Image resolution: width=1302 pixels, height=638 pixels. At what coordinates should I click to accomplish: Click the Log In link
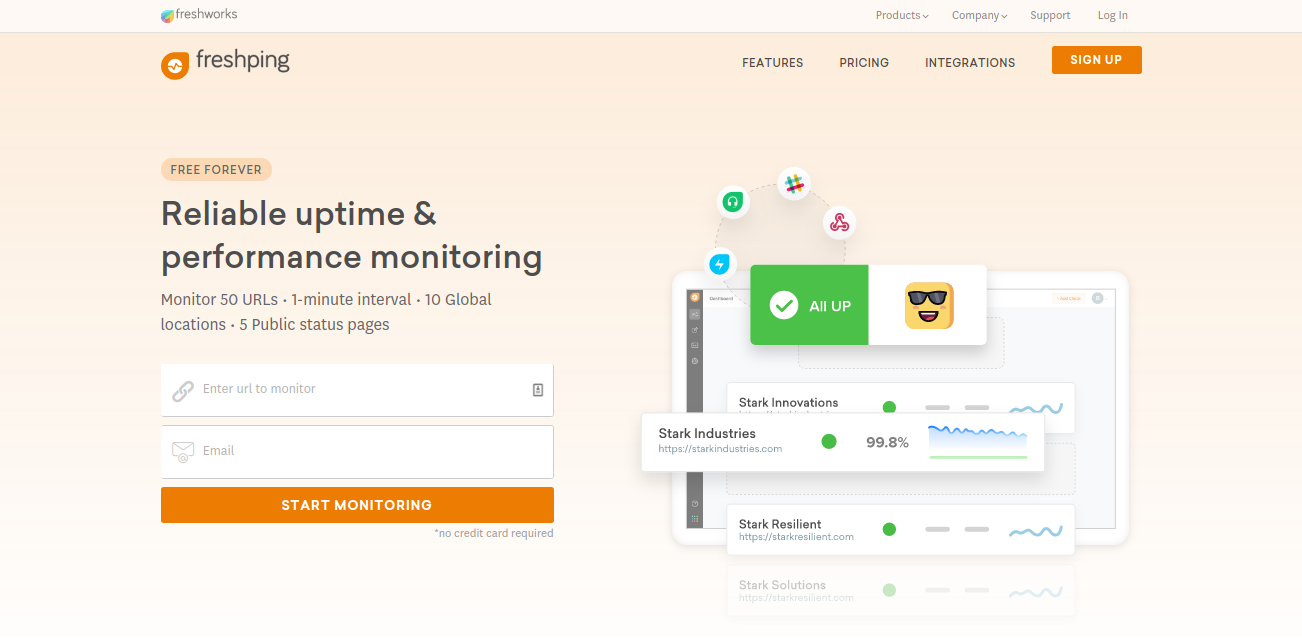(x=1112, y=15)
